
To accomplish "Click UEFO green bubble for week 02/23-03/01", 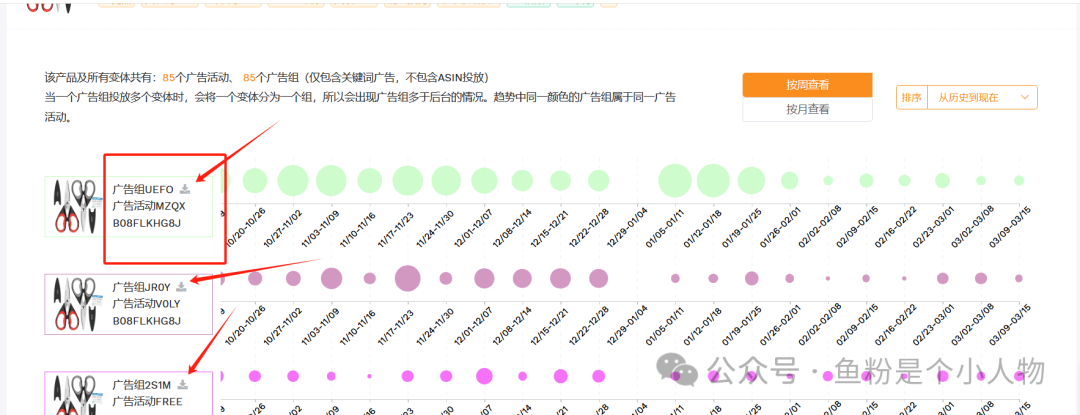I will [x=942, y=180].
